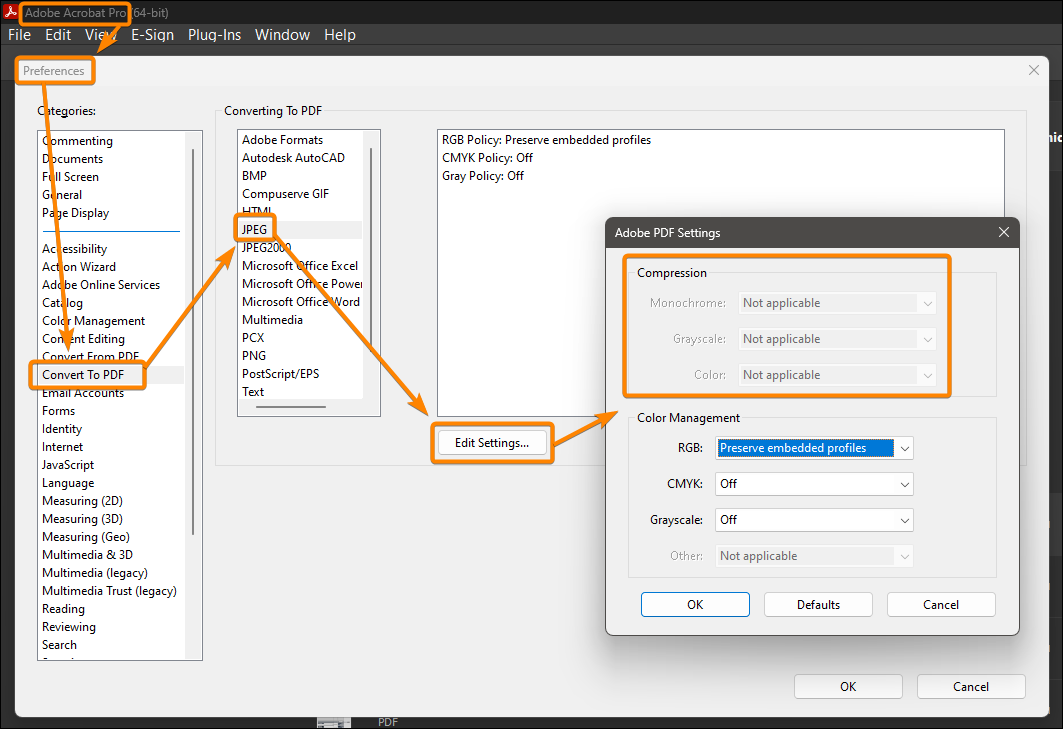Click the Adobe Acrobat logo icon
The height and width of the screenshot is (729, 1063).
pyautogui.click(x=11, y=12)
